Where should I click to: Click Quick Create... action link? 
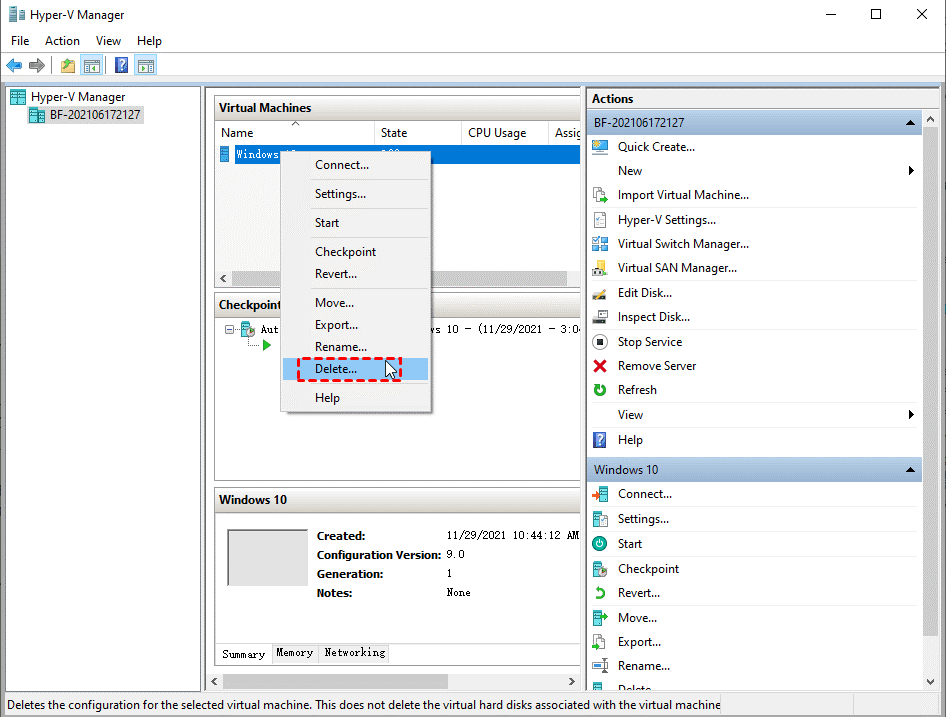[x=656, y=147]
